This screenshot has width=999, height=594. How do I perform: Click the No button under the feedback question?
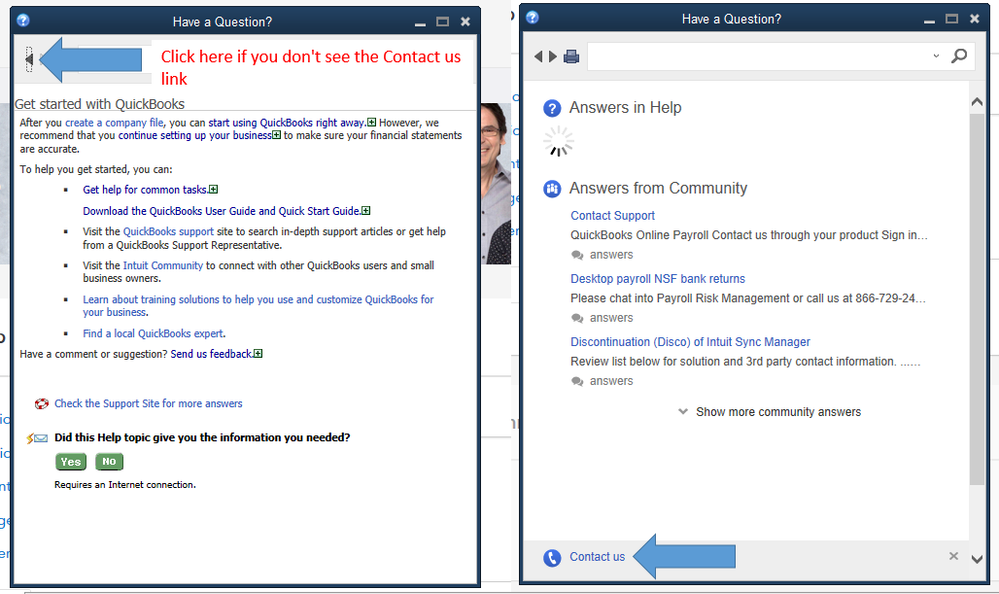point(108,461)
